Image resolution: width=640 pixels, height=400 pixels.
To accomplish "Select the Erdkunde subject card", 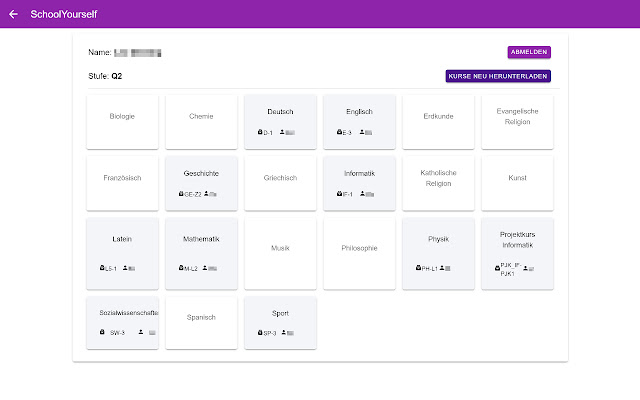I will tap(438, 122).
